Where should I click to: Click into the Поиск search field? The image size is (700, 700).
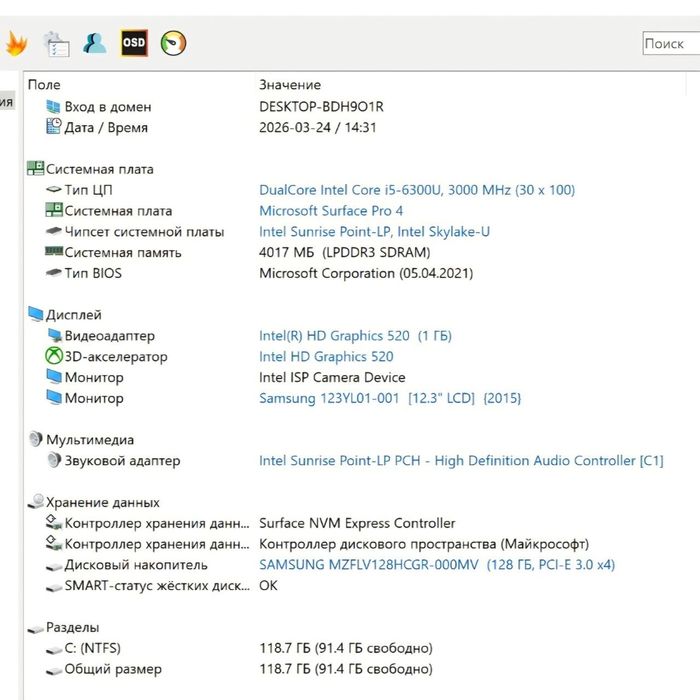pos(671,43)
